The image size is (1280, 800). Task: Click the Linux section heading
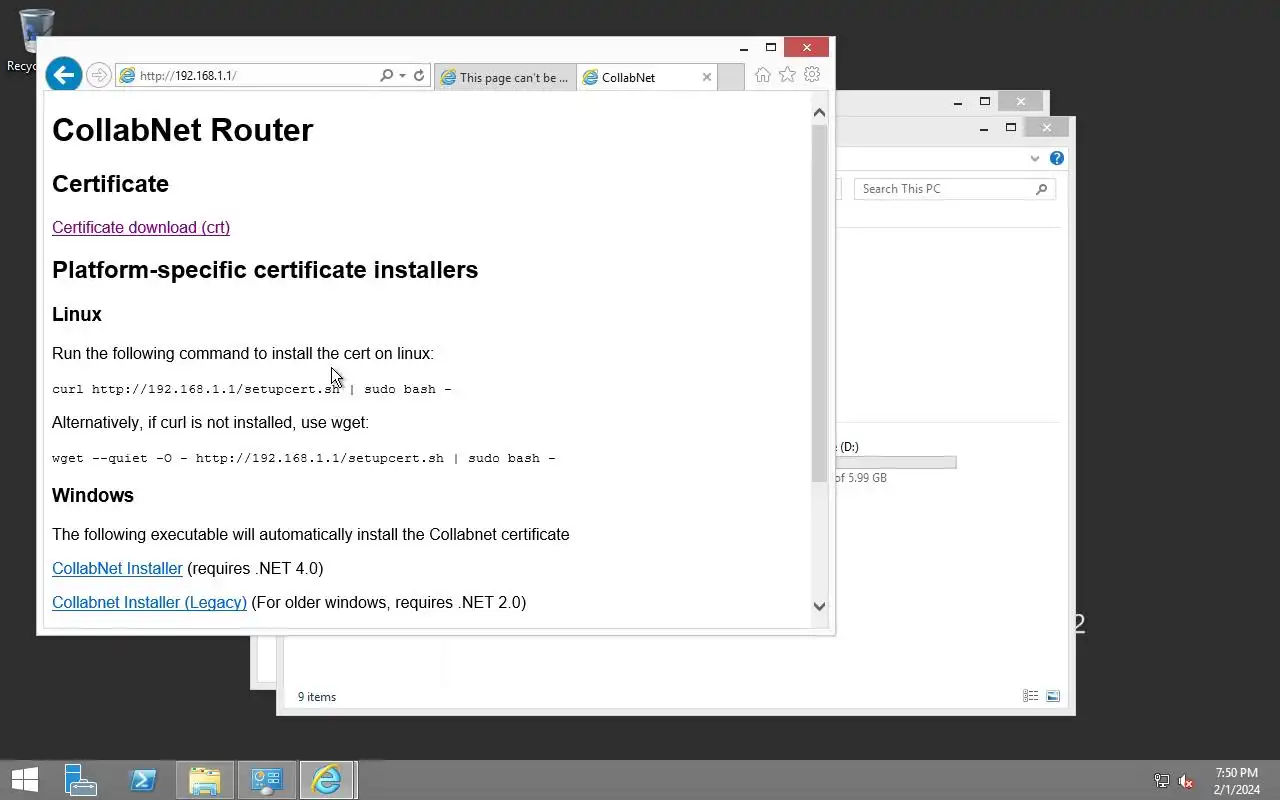[77, 314]
